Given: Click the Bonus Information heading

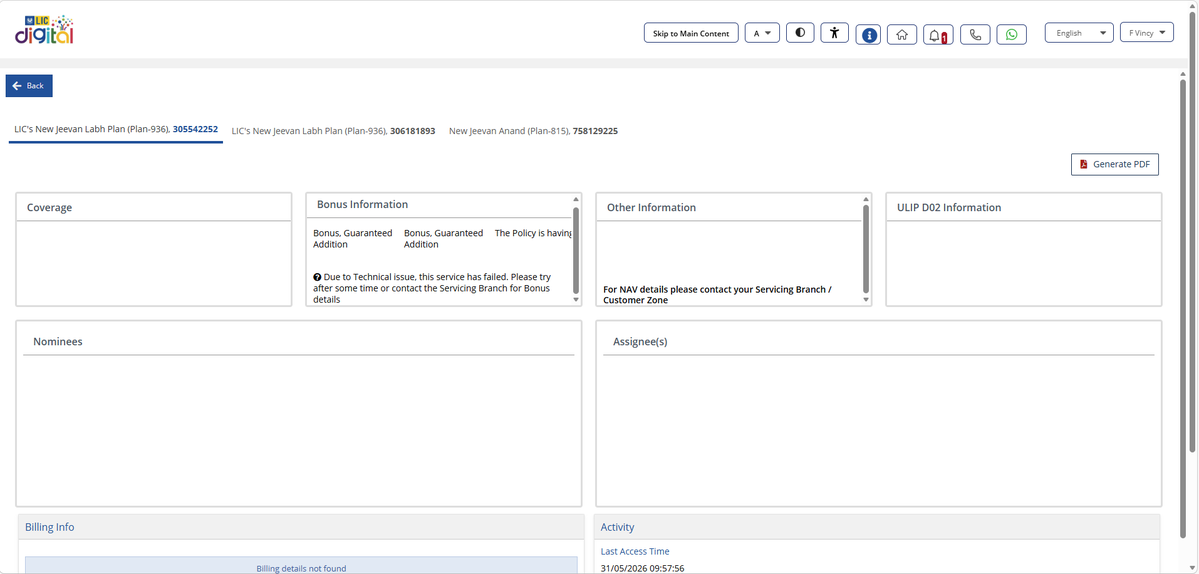Looking at the screenshot, I should click(362, 205).
